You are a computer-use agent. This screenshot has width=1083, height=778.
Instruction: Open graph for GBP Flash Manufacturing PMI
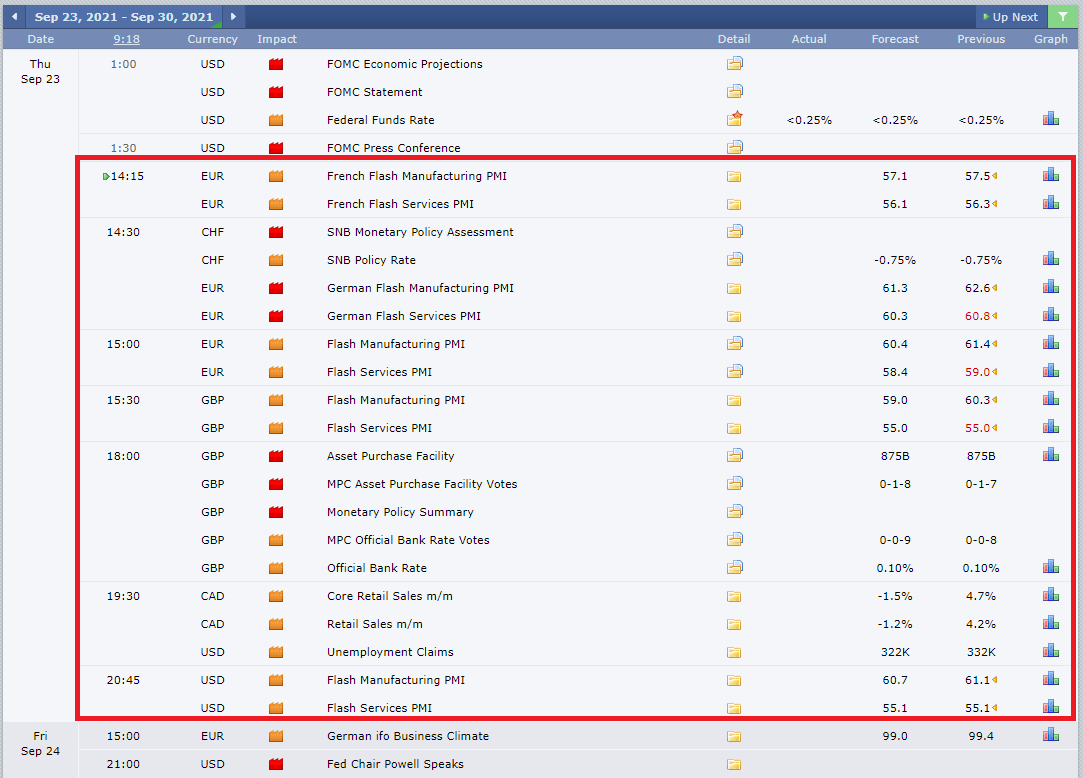[1051, 399]
